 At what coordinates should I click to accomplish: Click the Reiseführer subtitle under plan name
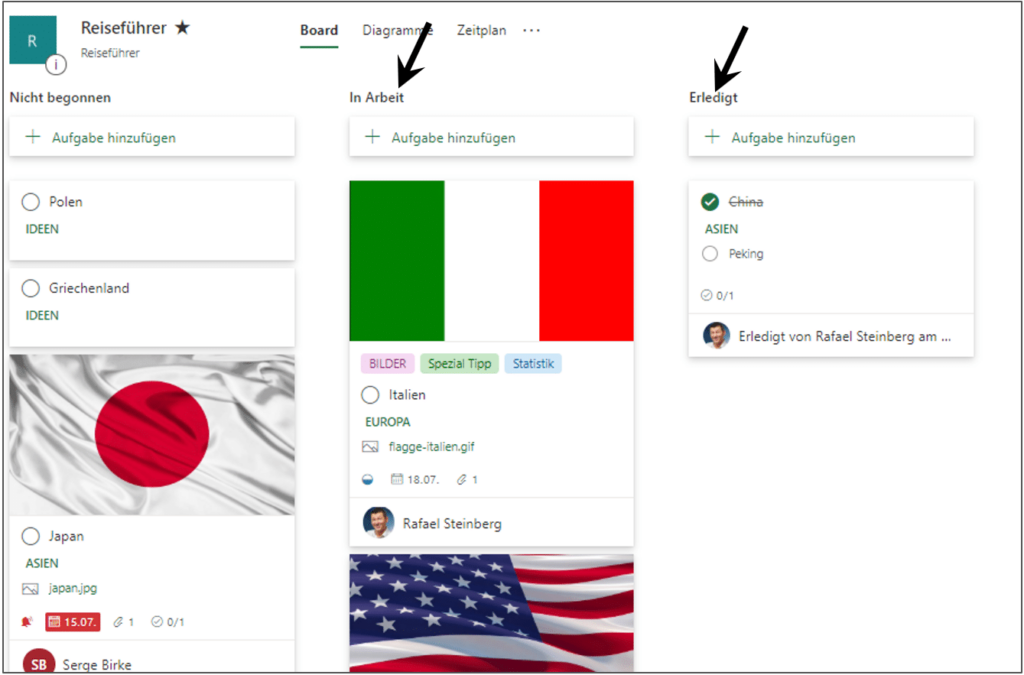[x=110, y=54]
